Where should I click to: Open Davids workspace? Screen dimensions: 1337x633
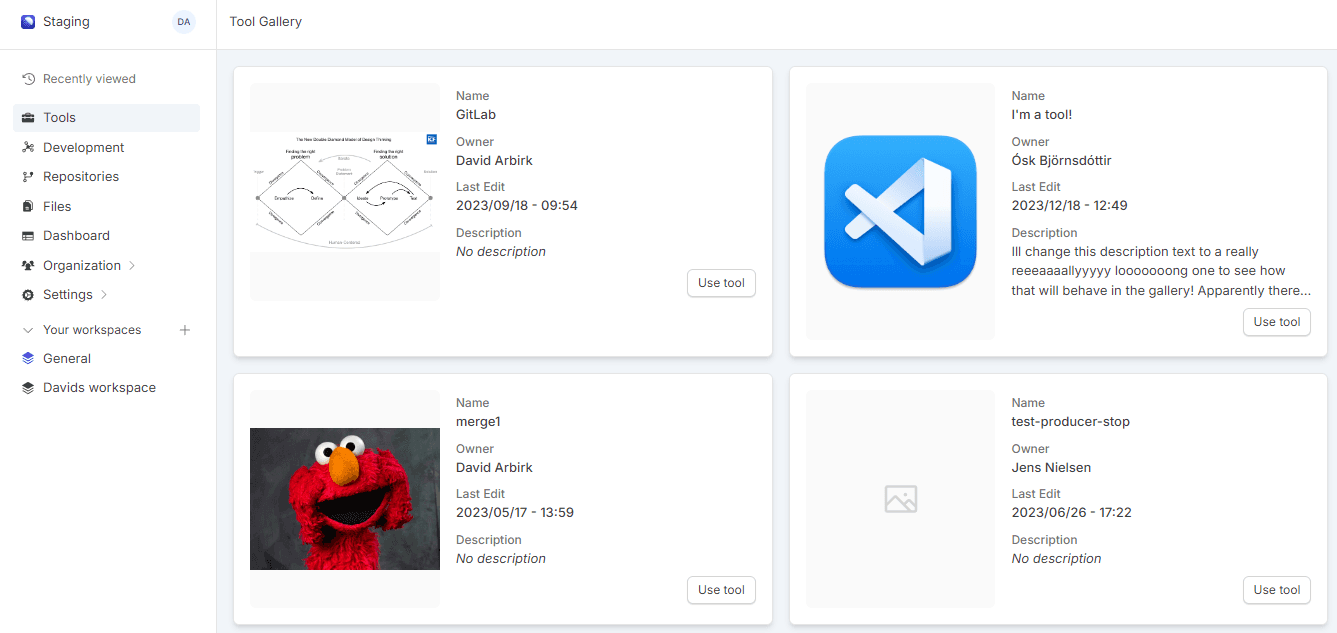[99, 388]
